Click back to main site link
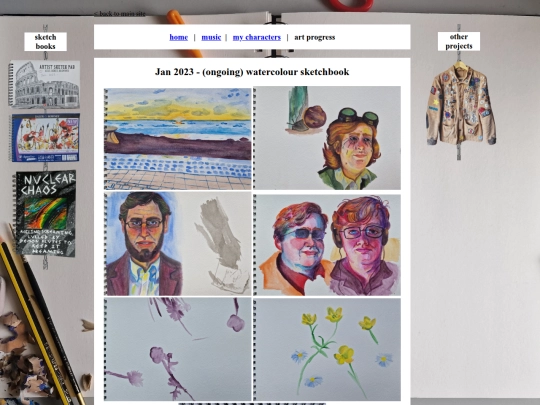Screen dimensions: 540x405 pos(120,14)
